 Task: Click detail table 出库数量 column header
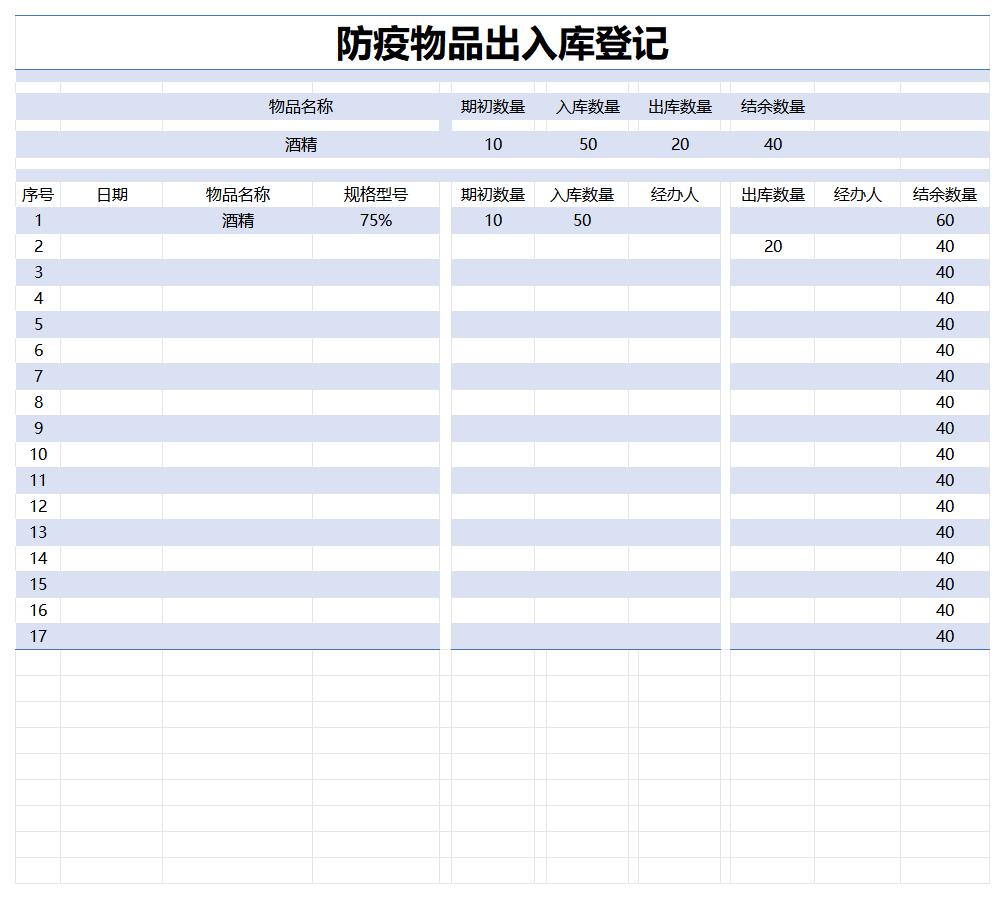point(772,195)
